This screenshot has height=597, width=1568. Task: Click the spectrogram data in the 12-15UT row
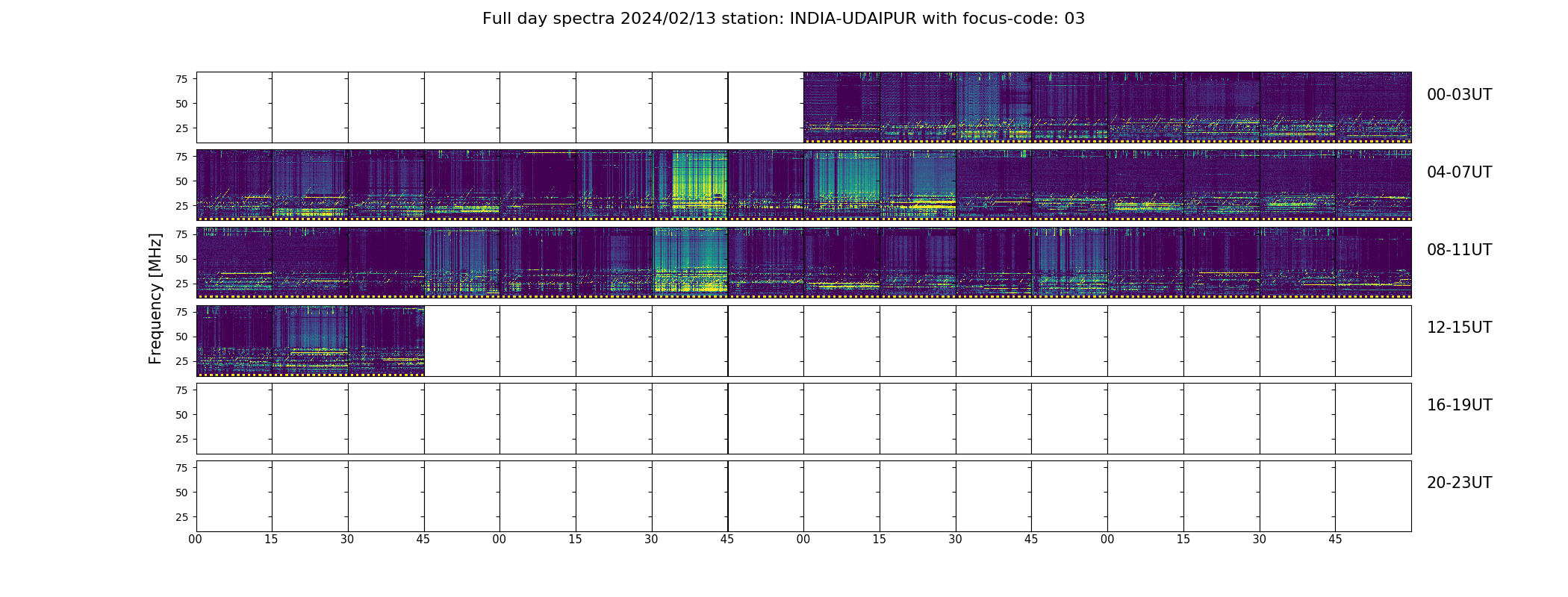coord(310,341)
